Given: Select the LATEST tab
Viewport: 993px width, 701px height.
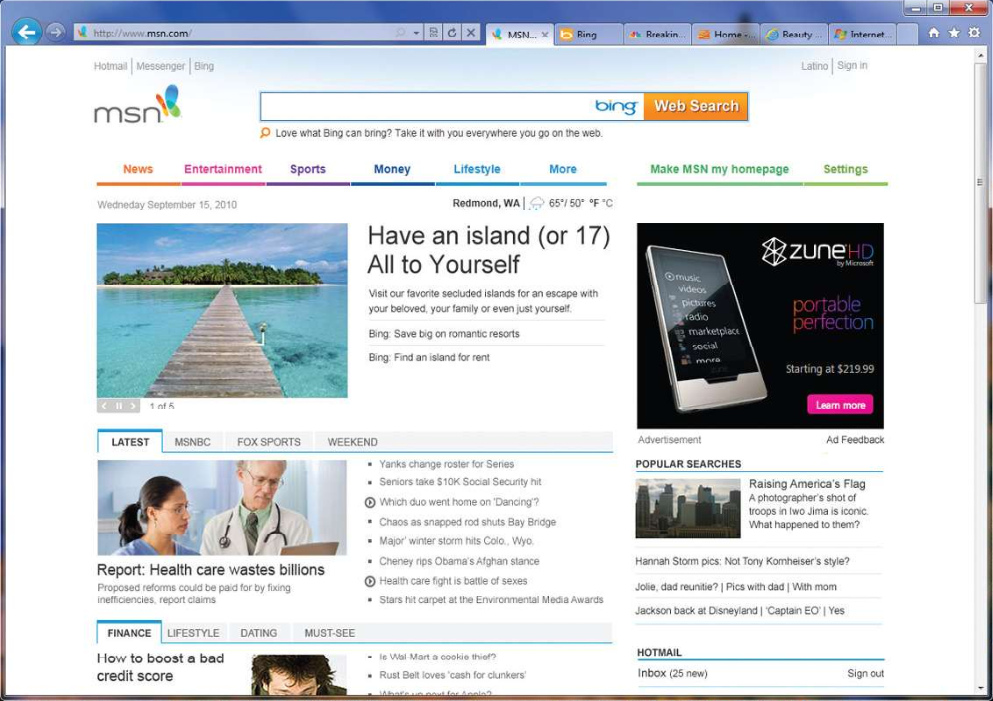Looking at the screenshot, I should click(x=130, y=442).
